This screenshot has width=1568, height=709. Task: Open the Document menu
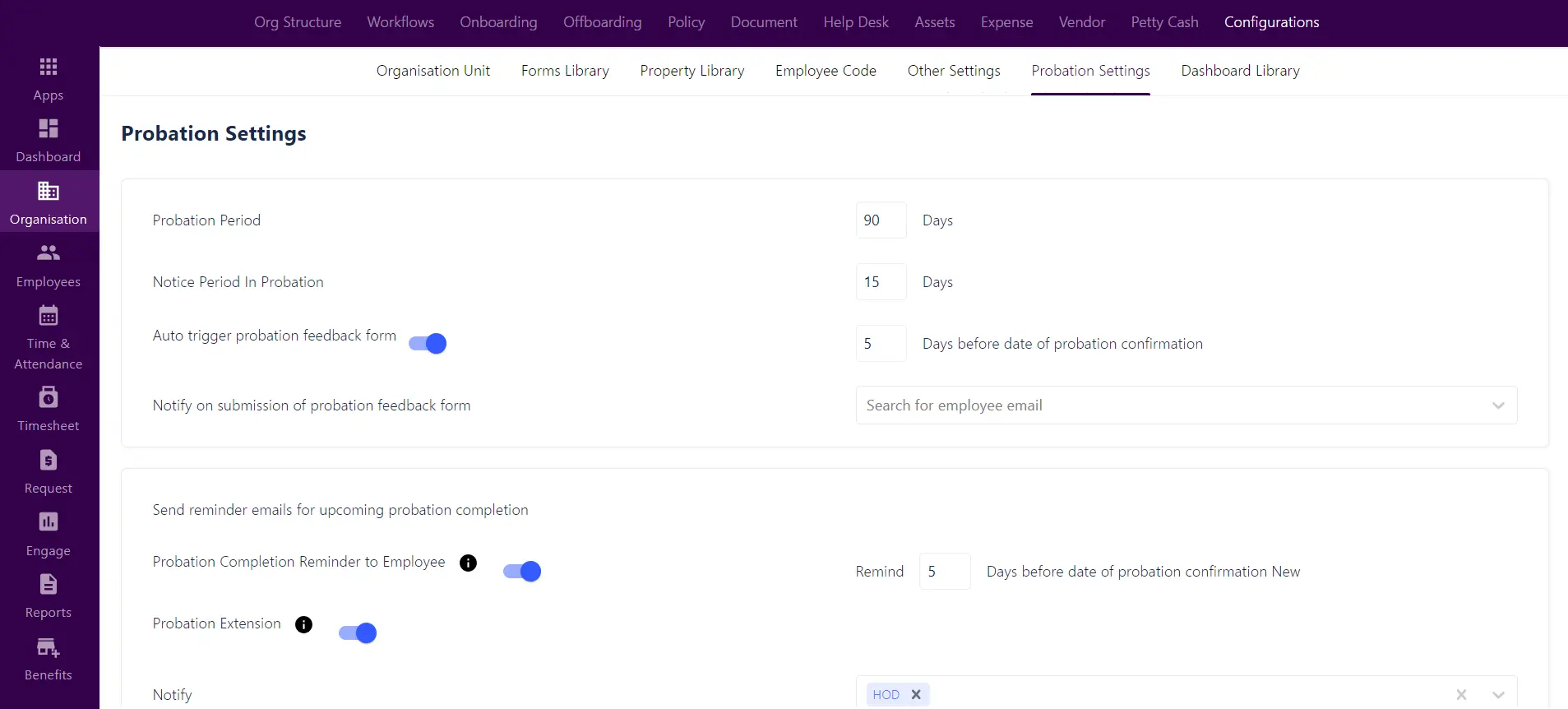point(764,22)
